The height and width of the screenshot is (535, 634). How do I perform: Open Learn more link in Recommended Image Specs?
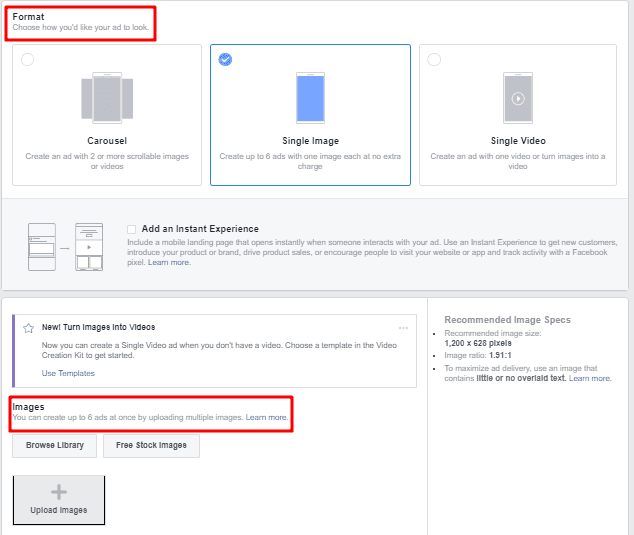pos(590,378)
